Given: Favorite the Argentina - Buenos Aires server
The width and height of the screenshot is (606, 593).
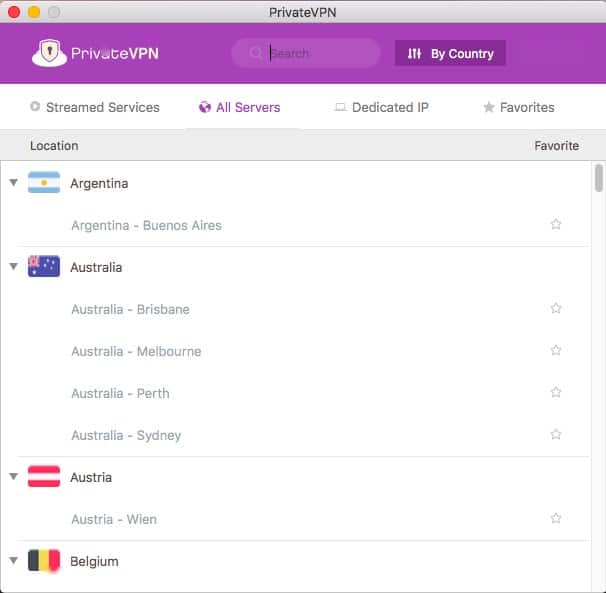Looking at the screenshot, I should coord(556,225).
